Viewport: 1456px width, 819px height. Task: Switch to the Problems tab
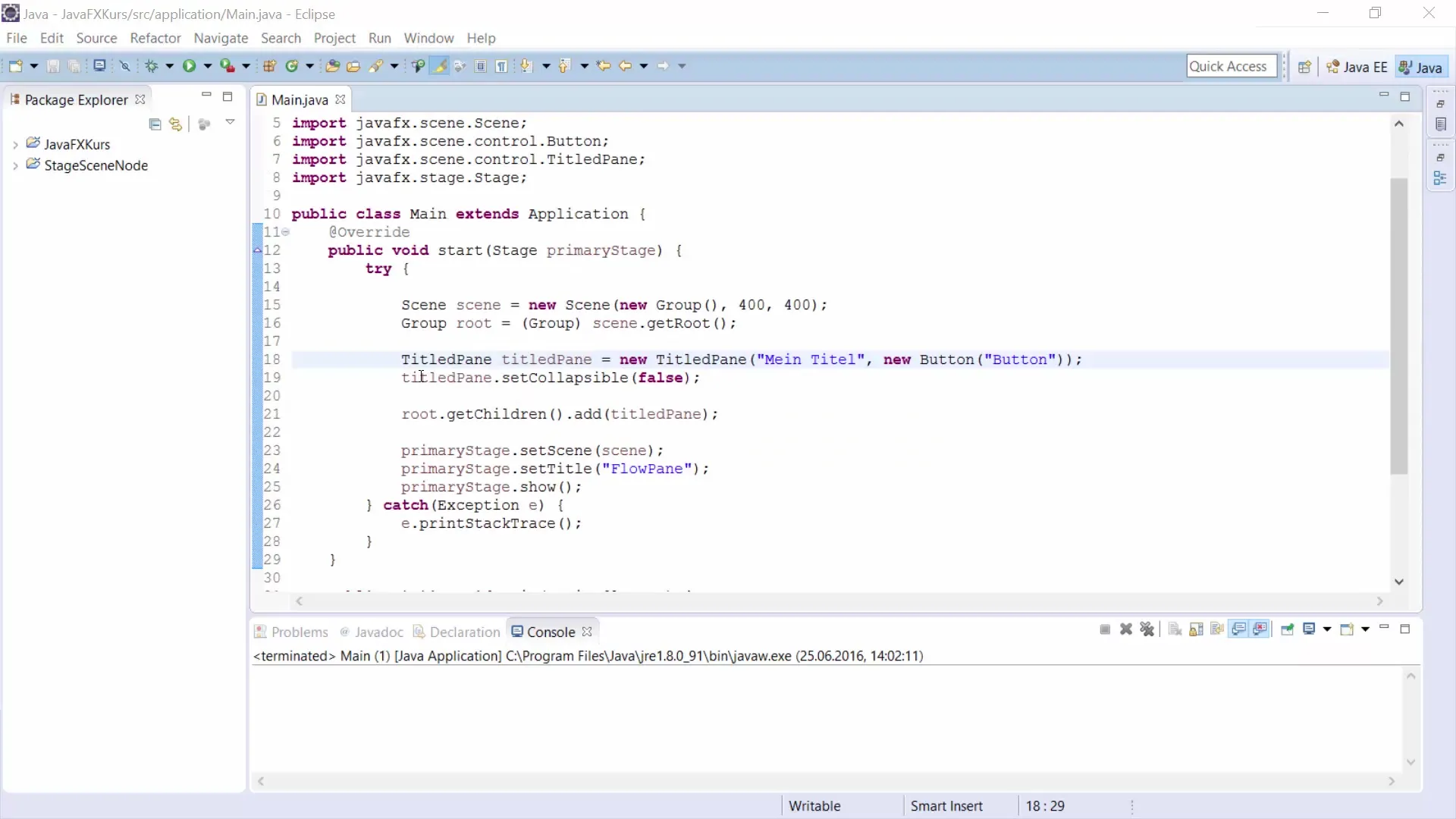[x=292, y=632]
